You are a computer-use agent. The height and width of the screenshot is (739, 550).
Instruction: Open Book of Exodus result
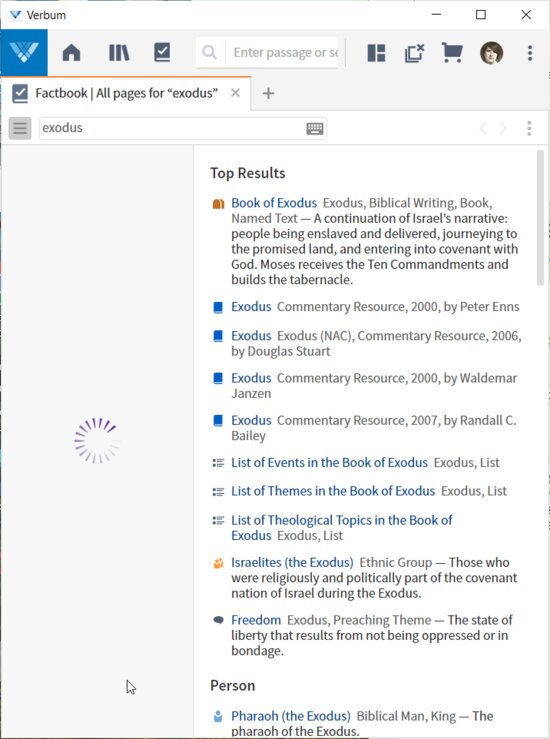274,203
